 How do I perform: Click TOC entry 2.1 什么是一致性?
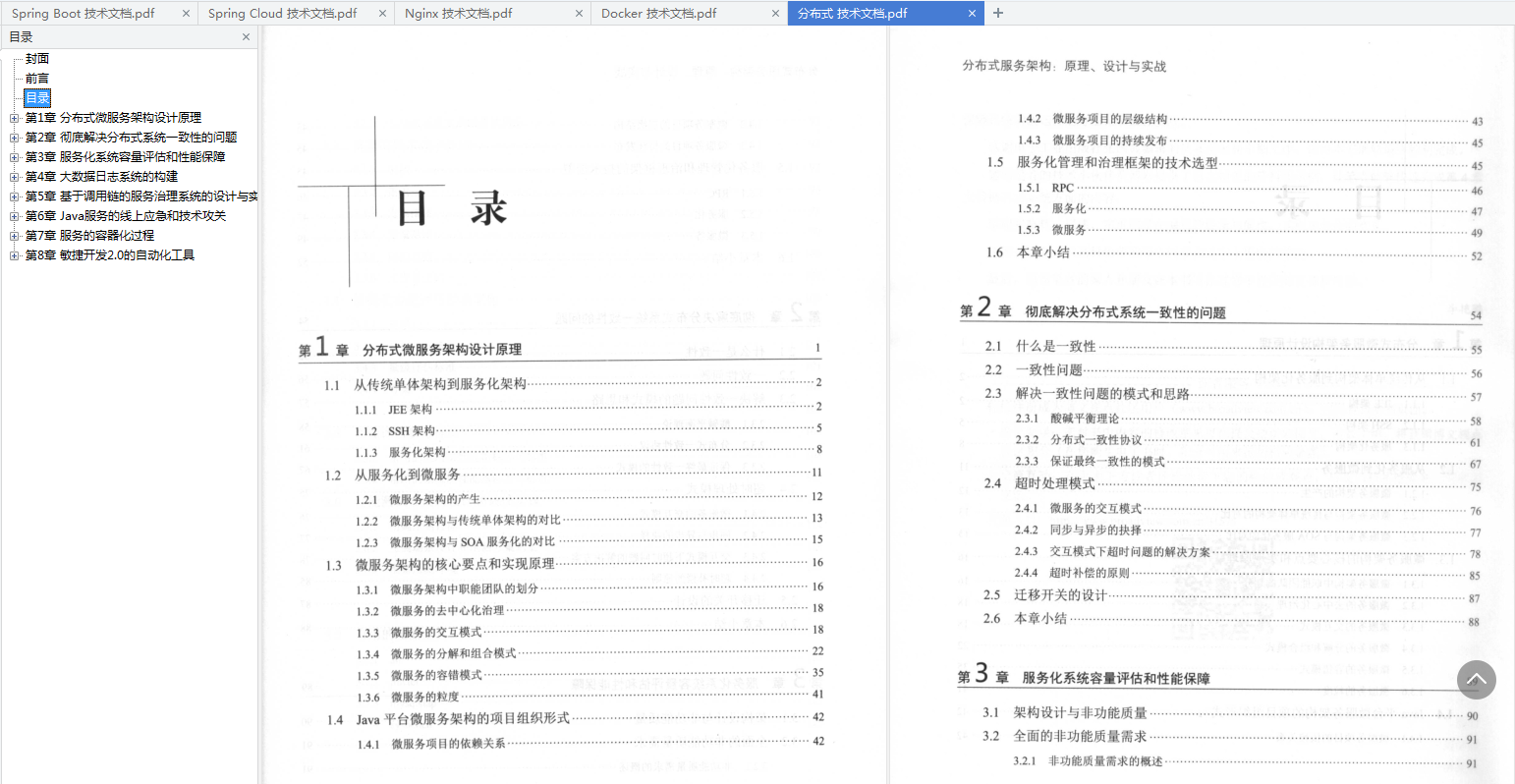pyautogui.click(x=1233, y=346)
